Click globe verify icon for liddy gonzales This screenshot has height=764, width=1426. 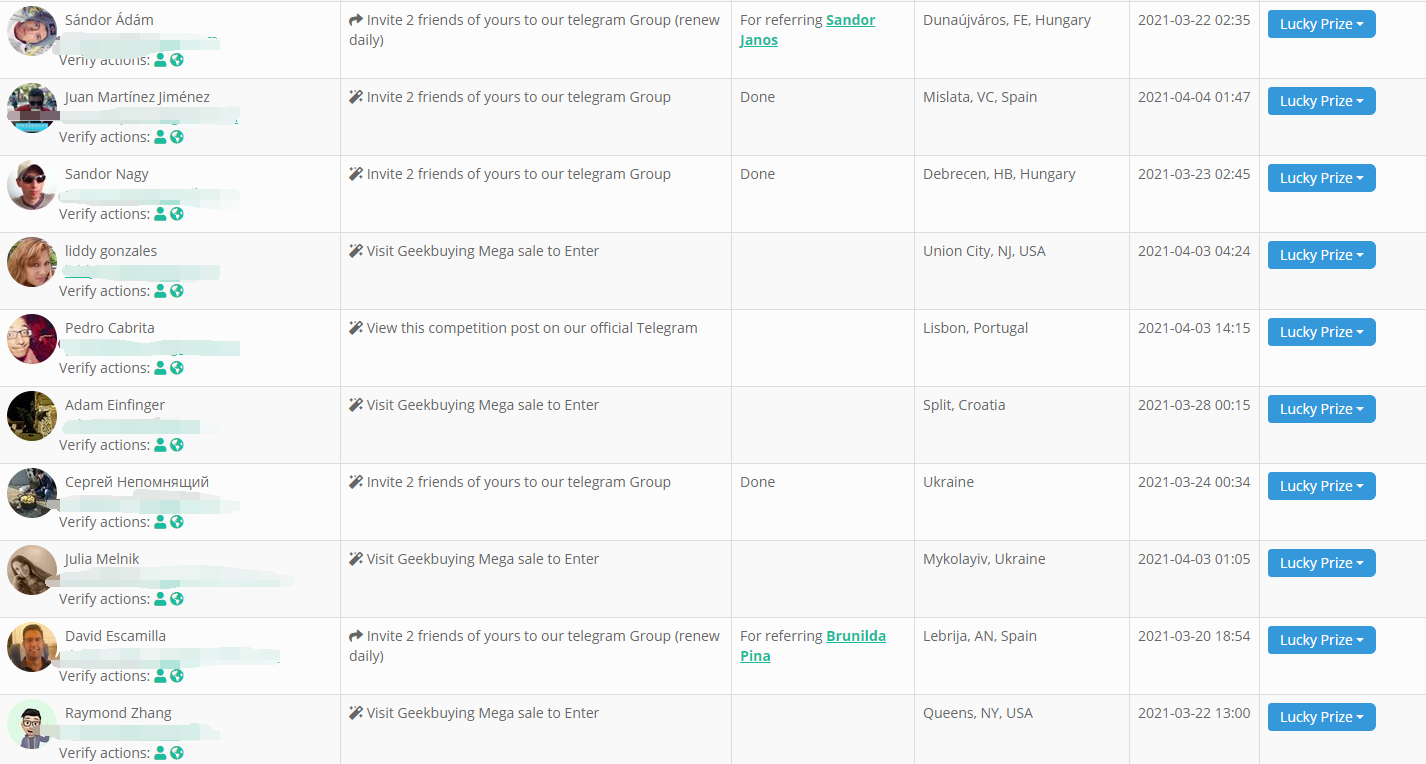(177, 291)
